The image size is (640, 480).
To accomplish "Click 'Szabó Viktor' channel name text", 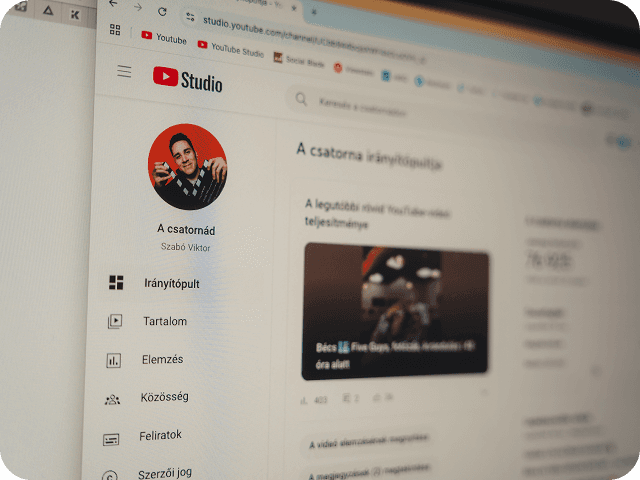I will 185,247.
